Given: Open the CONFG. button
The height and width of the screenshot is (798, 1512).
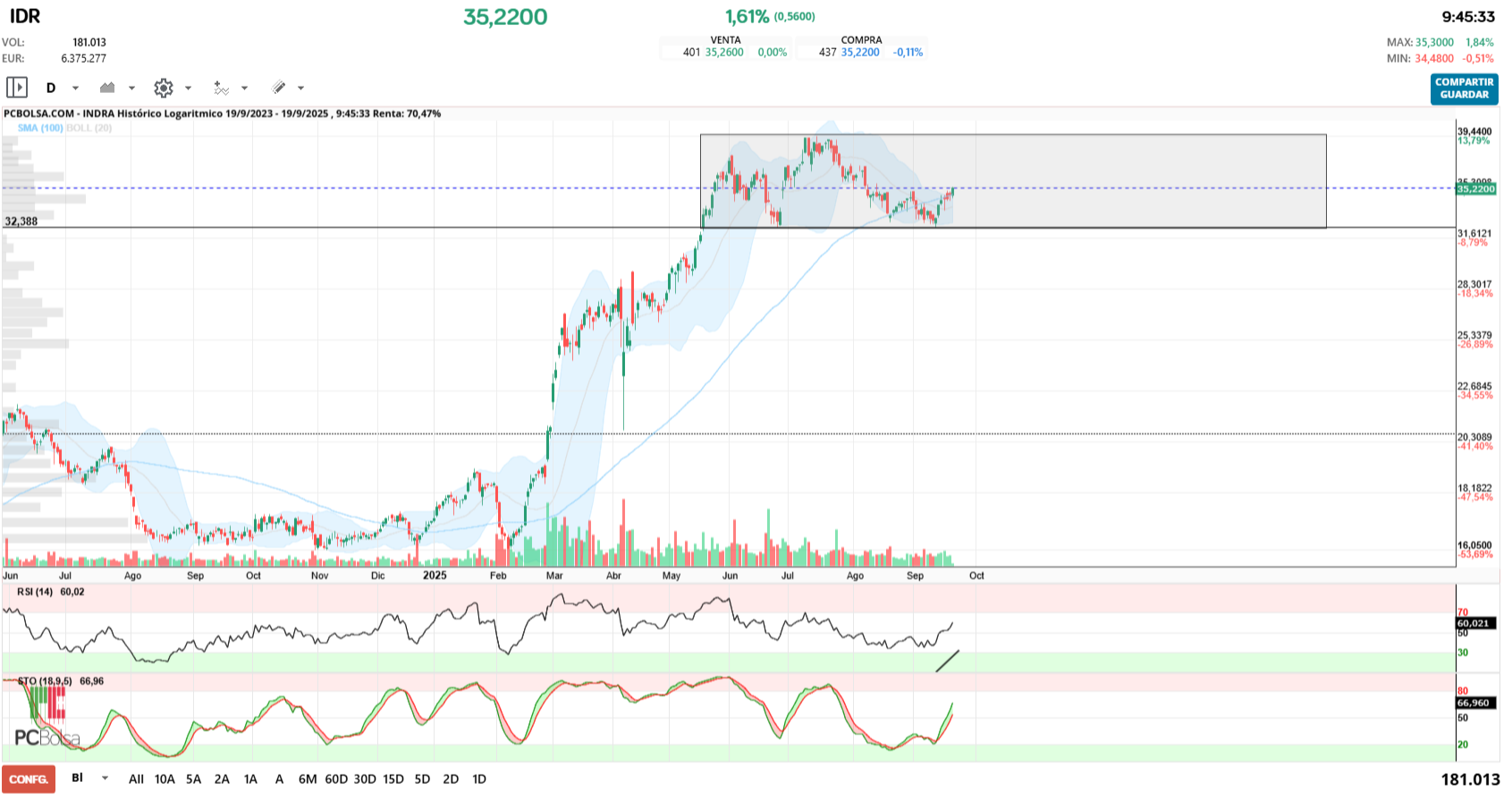Looking at the screenshot, I should point(29,779).
